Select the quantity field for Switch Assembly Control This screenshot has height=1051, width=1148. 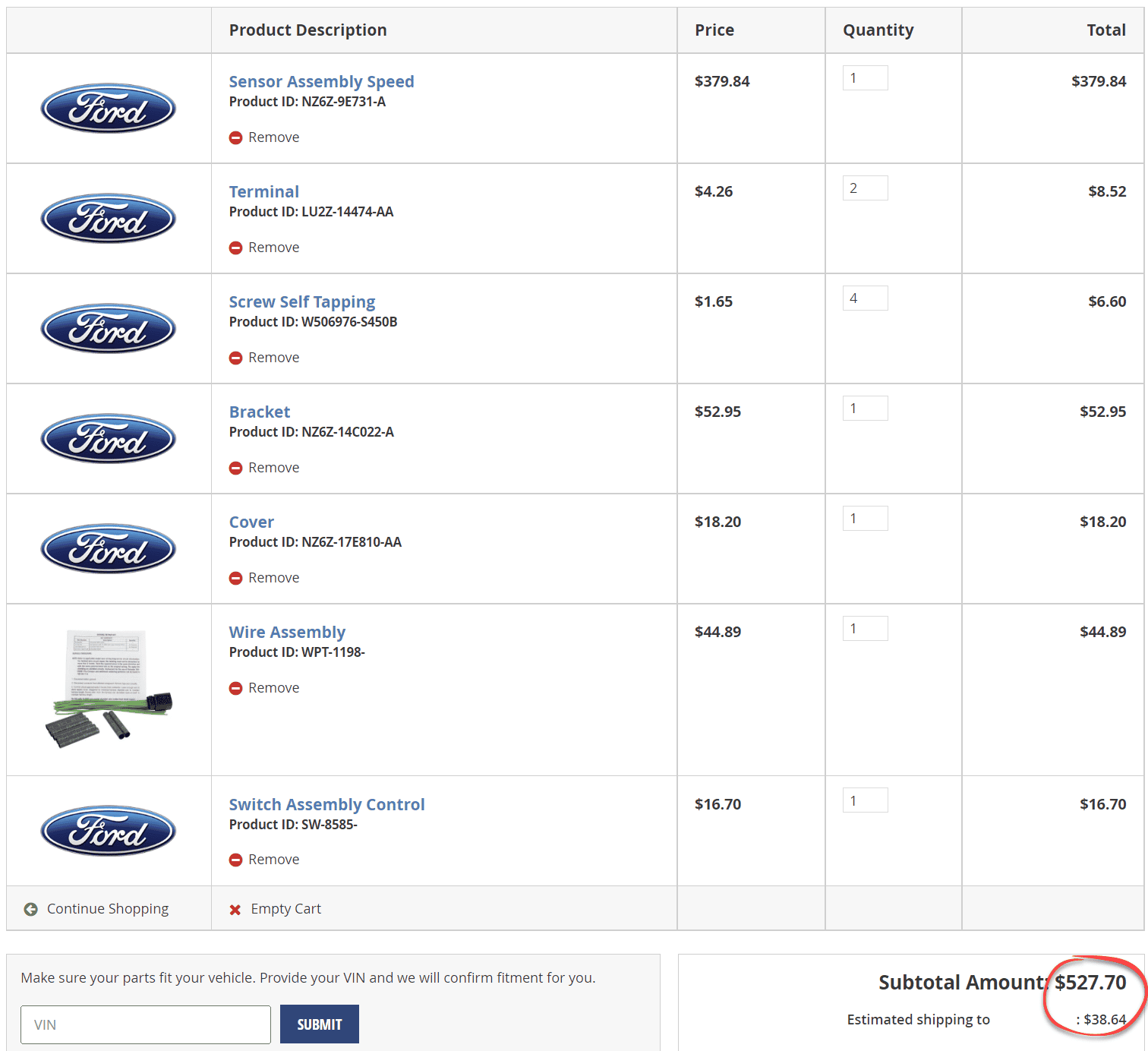866,800
